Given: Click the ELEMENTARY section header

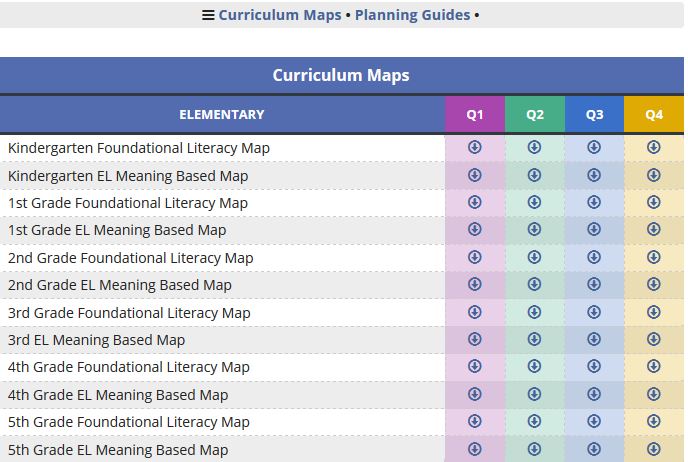Looking at the screenshot, I should click(222, 115).
